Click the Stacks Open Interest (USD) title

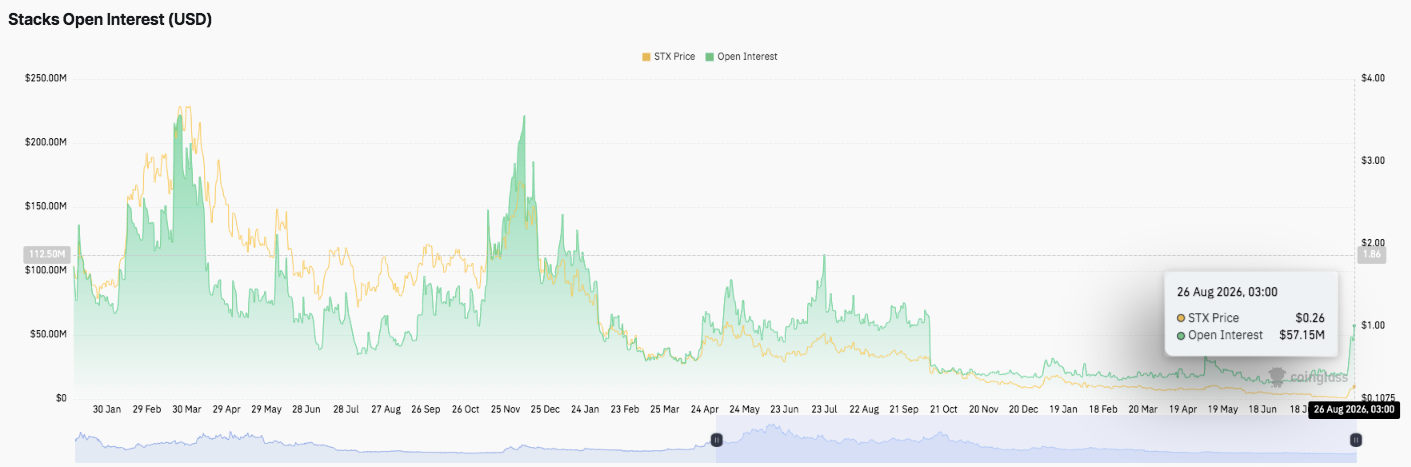click(110, 19)
